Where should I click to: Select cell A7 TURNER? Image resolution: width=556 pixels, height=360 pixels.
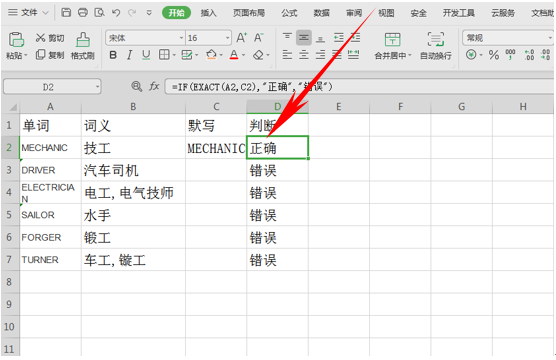tap(50, 260)
